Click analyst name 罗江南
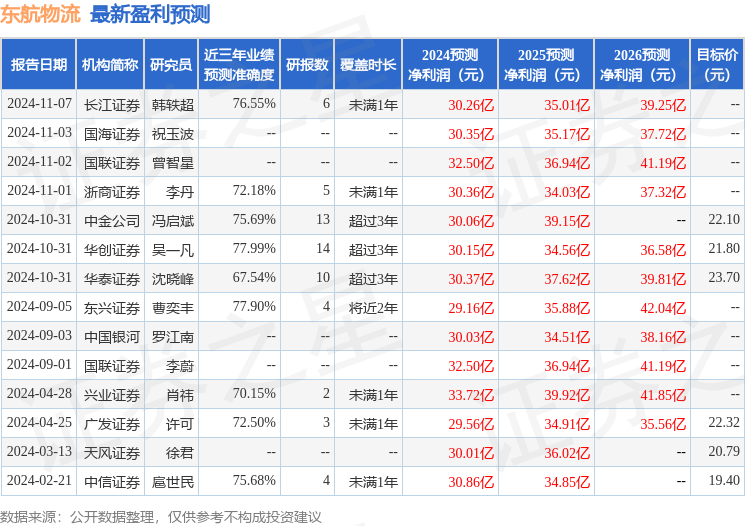 pyautogui.click(x=173, y=337)
